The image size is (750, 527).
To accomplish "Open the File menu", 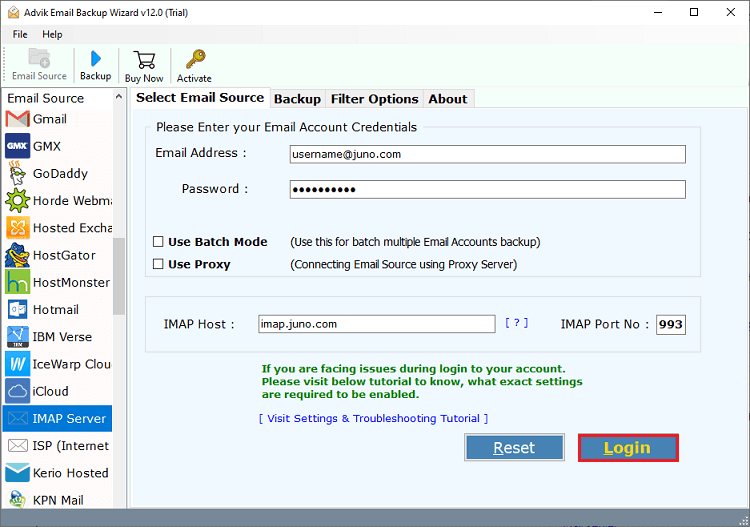I will point(20,34).
